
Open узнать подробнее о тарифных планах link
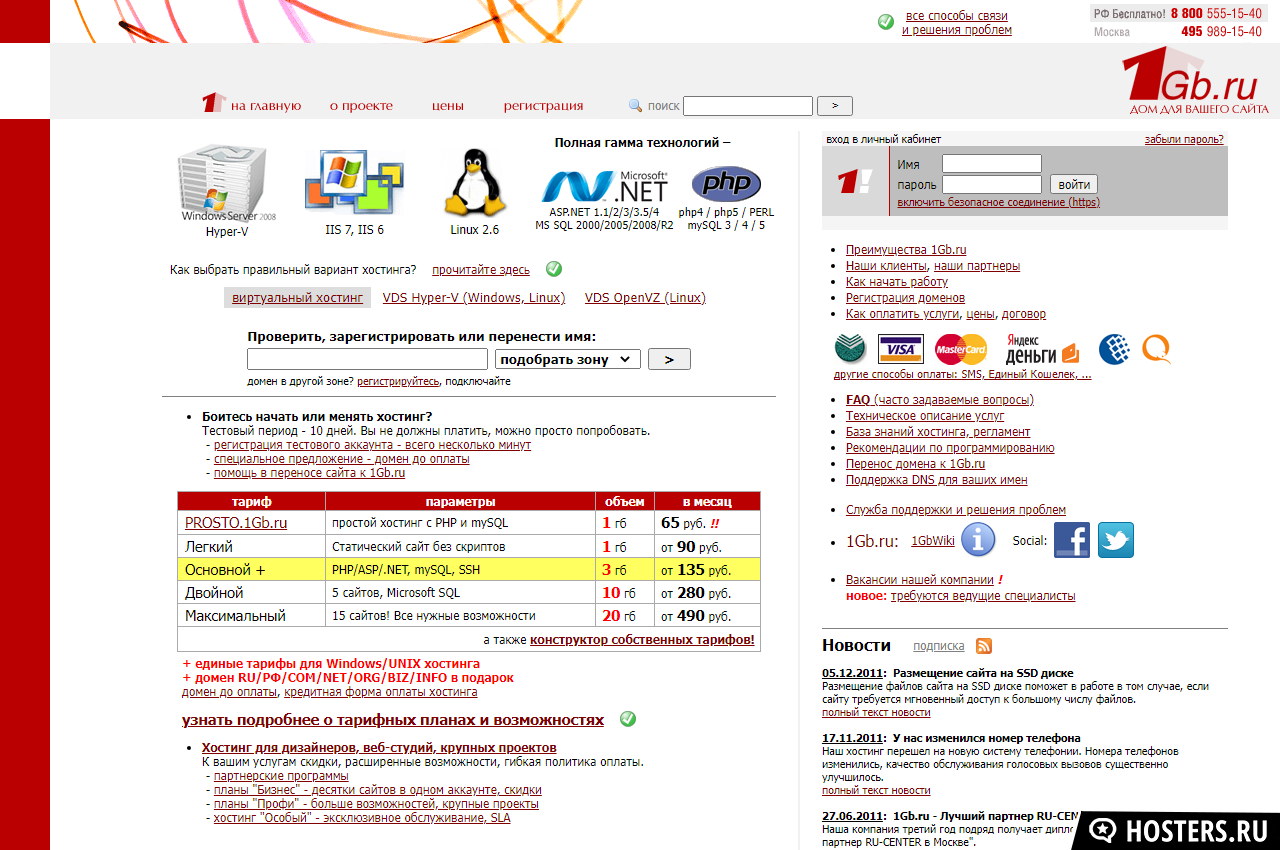392,720
